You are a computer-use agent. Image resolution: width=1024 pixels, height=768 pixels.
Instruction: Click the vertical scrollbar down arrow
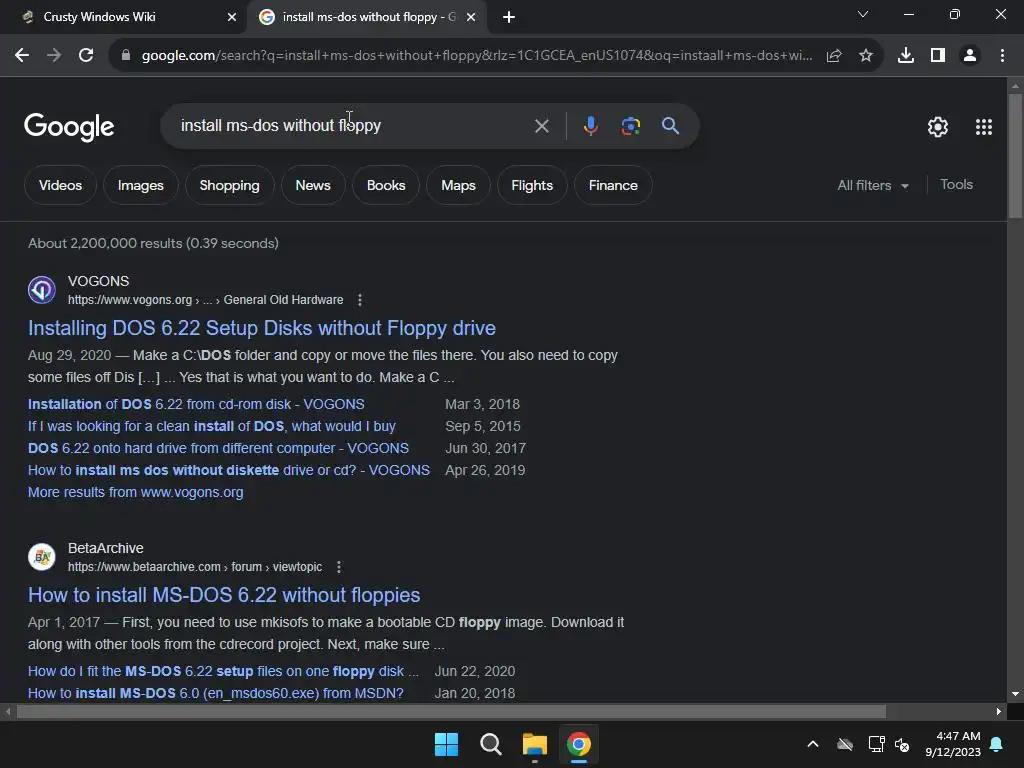1016,694
